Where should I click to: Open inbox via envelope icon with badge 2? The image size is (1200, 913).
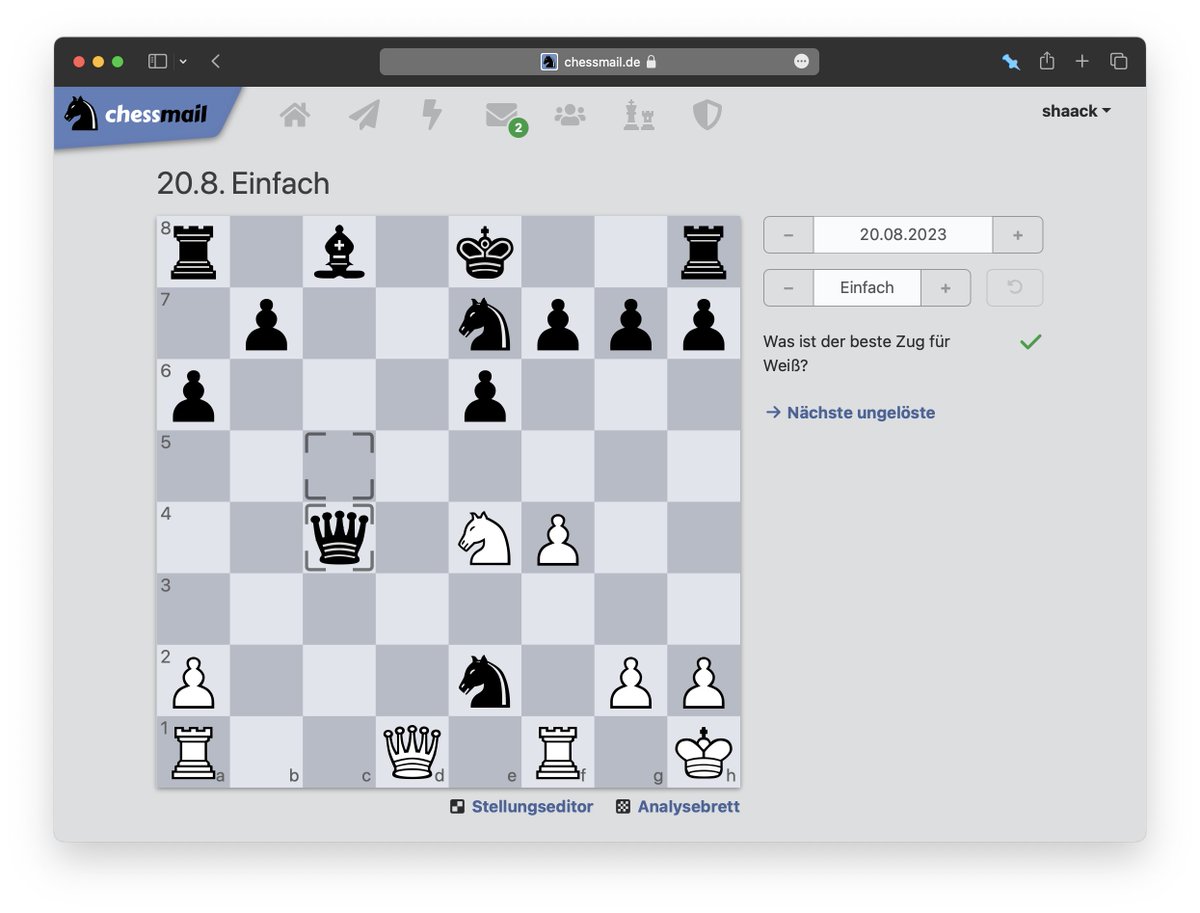(x=501, y=114)
